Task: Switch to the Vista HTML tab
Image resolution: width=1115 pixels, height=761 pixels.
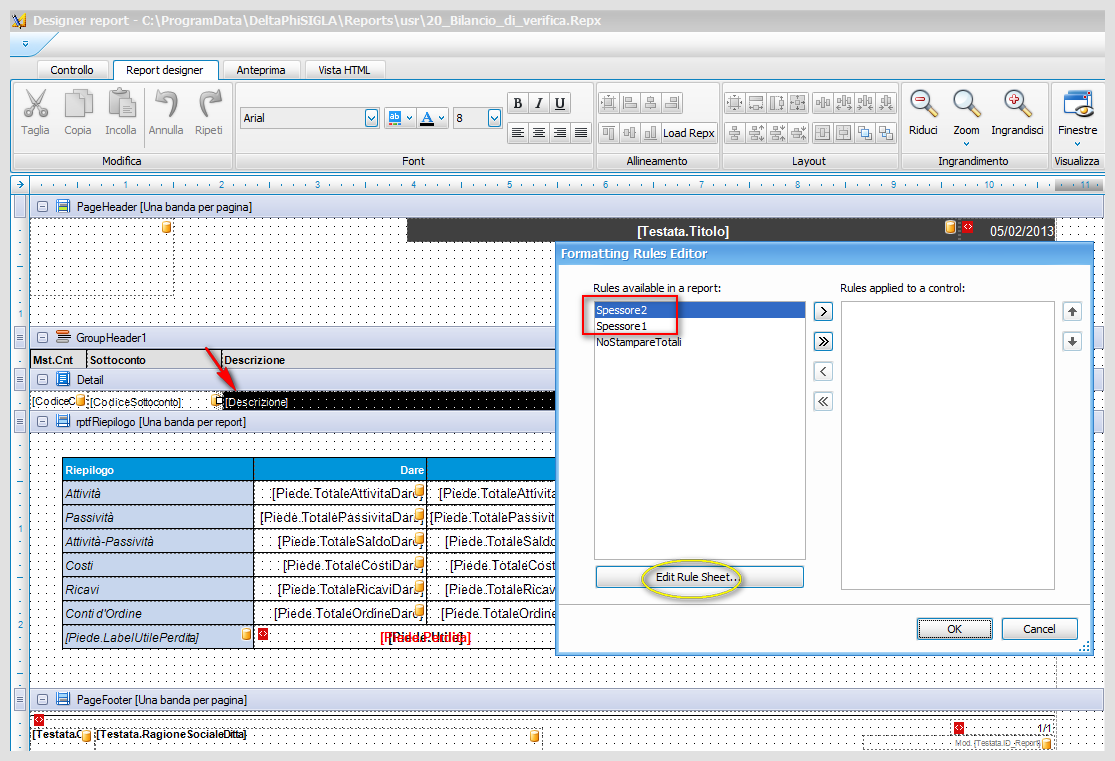Action: click(x=344, y=70)
